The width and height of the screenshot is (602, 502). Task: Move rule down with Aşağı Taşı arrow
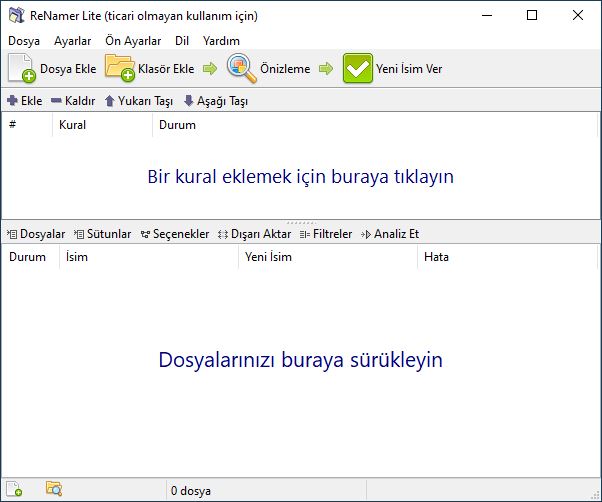point(189,101)
